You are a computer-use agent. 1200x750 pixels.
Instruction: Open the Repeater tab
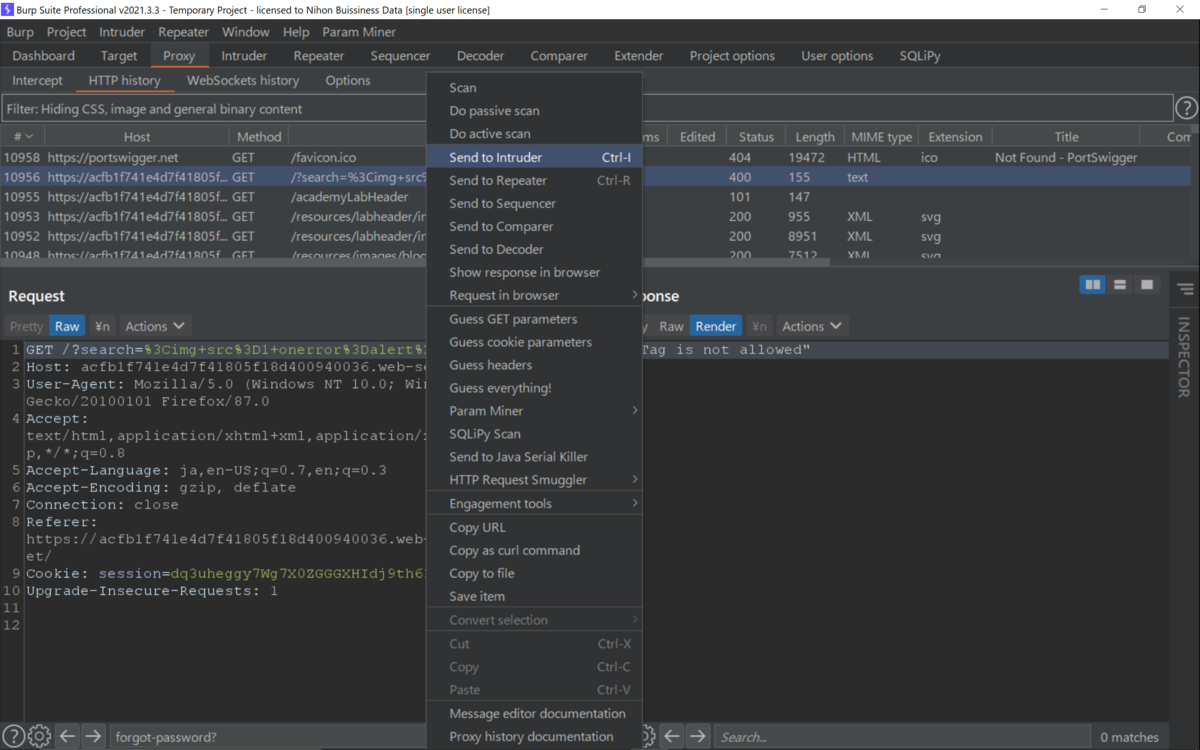coord(319,56)
